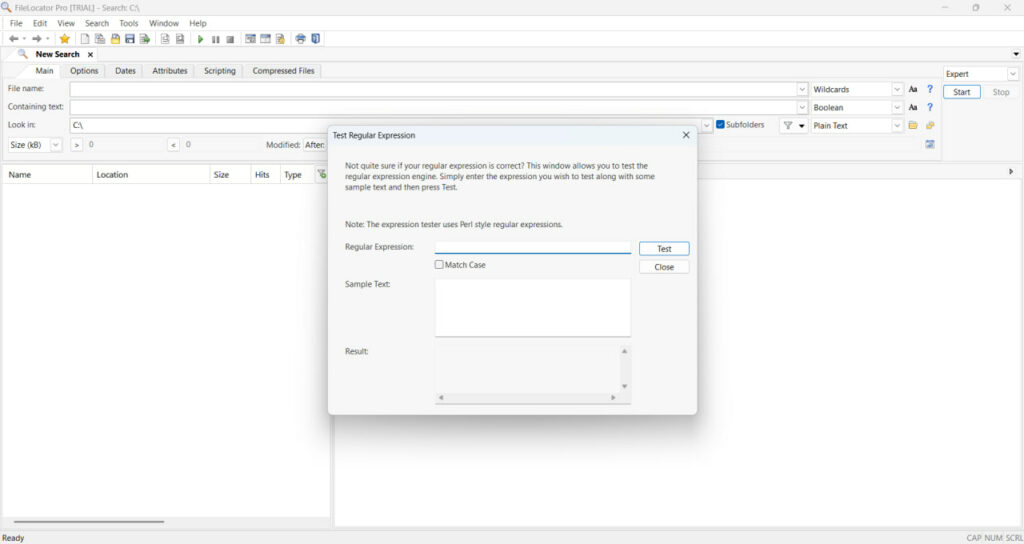Create new search with blank page icon
The width and height of the screenshot is (1024, 544).
coord(85,39)
